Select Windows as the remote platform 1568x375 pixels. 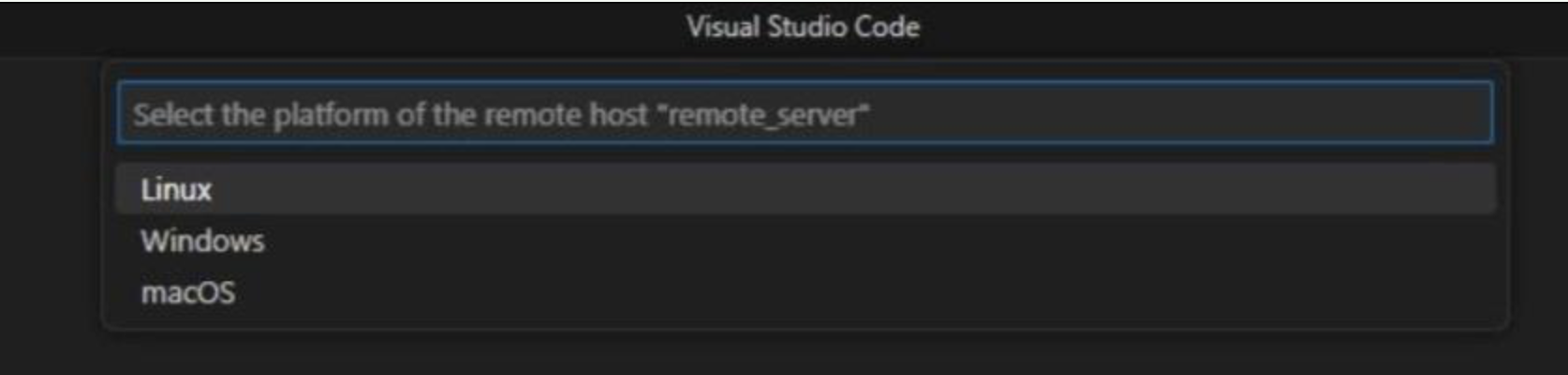point(202,242)
